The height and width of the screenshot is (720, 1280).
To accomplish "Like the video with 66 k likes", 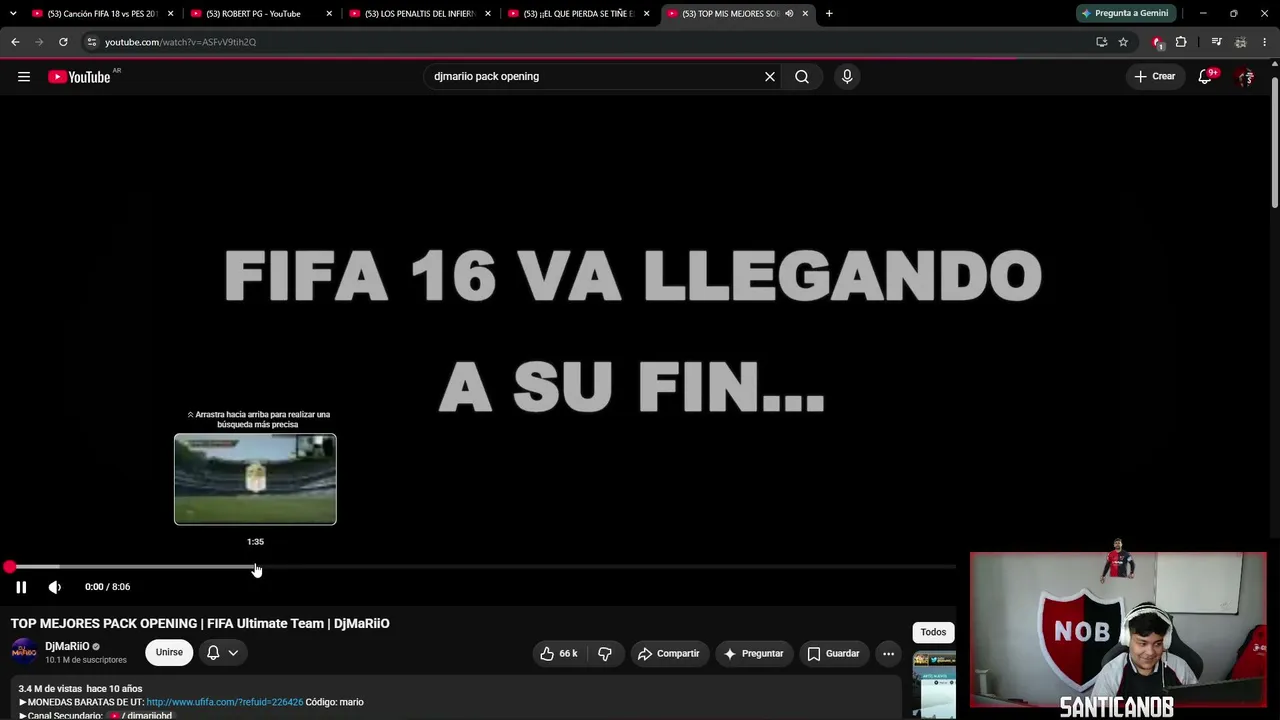I will (x=558, y=654).
